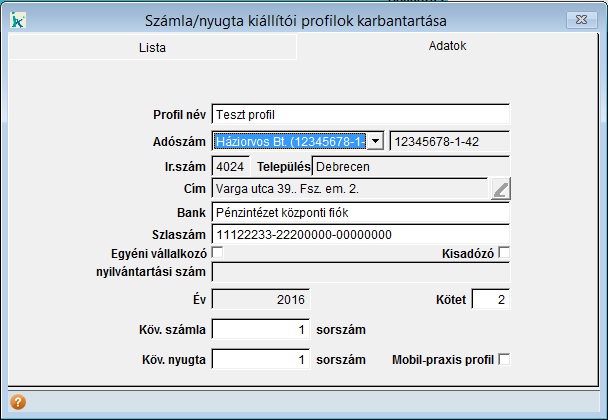Click the Profil név text field
The image size is (608, 420).
tap(360, 115)
